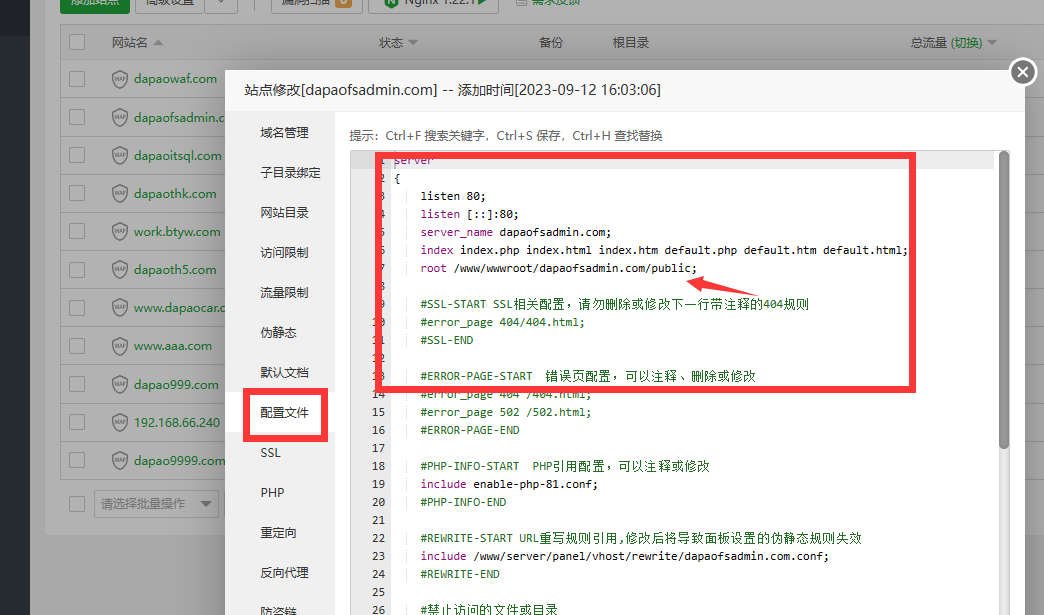The image size is (1044, 615).
Task: Select the 配置文件 tab
Action: click(284, 413)
